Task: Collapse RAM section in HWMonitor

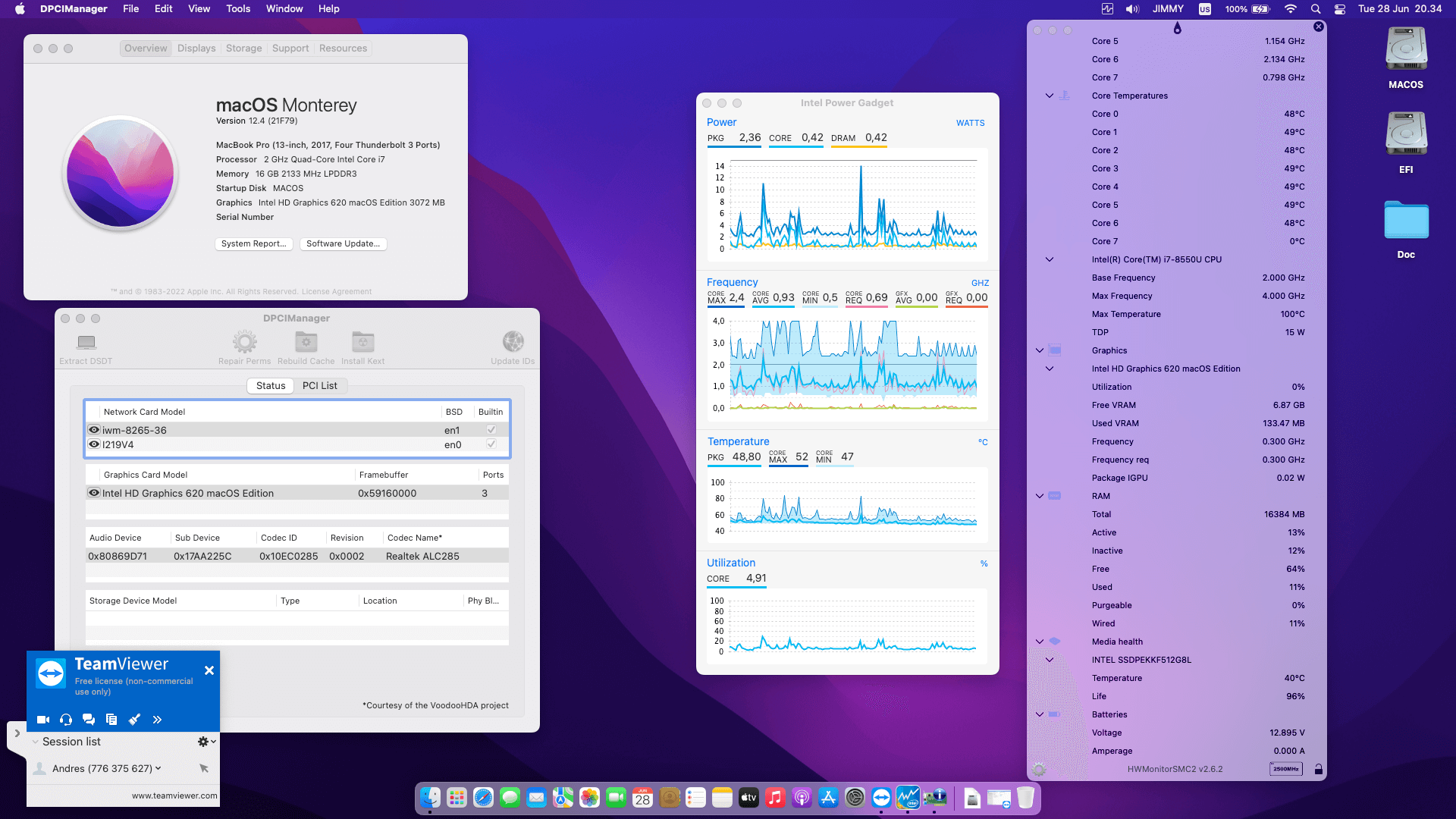Action: (1040, 496)
